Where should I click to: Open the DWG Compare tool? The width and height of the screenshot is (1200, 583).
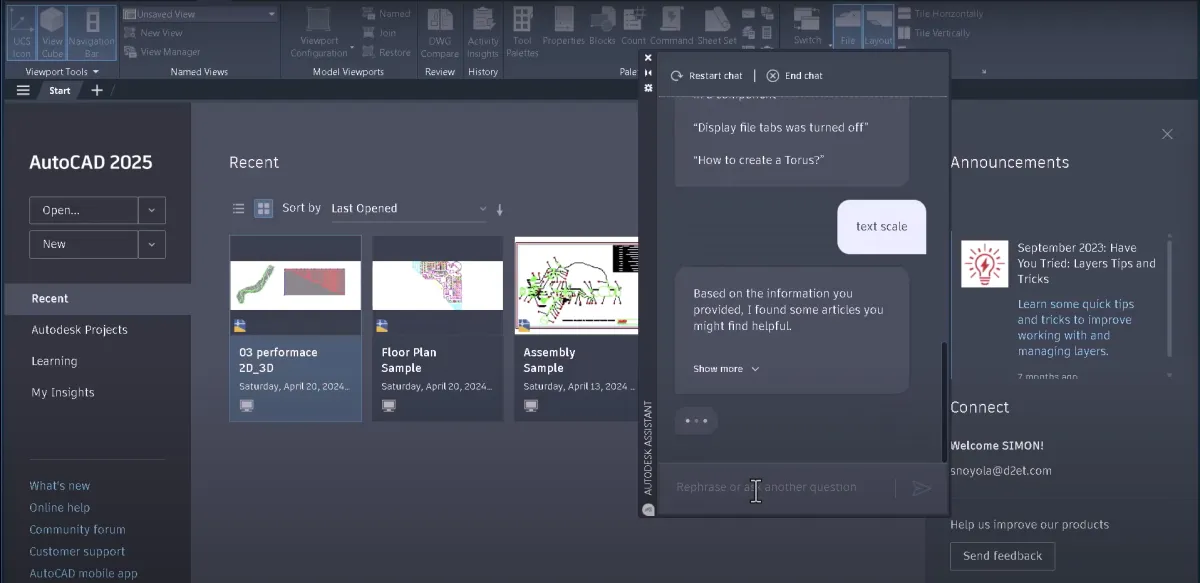point(440,33)
